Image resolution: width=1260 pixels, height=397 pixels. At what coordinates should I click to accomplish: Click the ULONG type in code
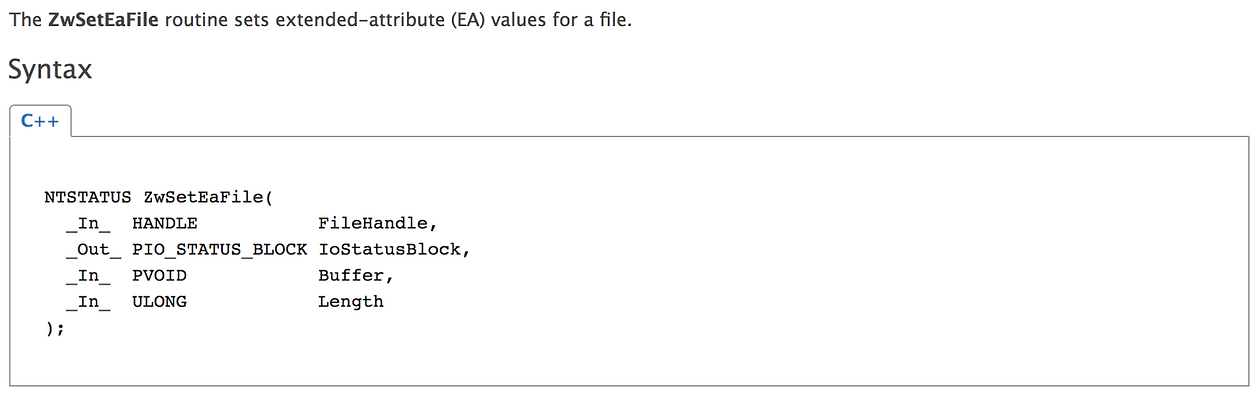point(160,301)
